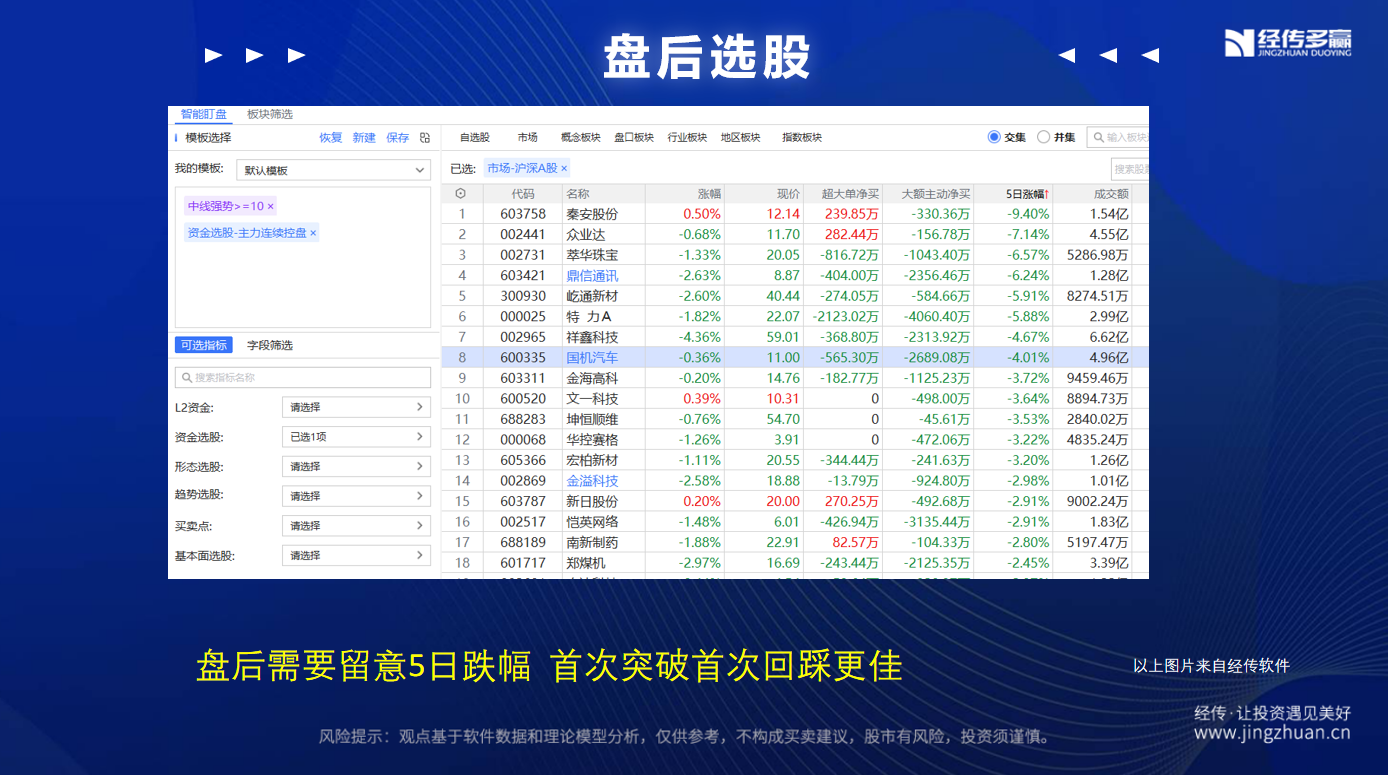This screenshot has height=775, width=1388.
Task: Click stock code 603758
Action: 523,214
